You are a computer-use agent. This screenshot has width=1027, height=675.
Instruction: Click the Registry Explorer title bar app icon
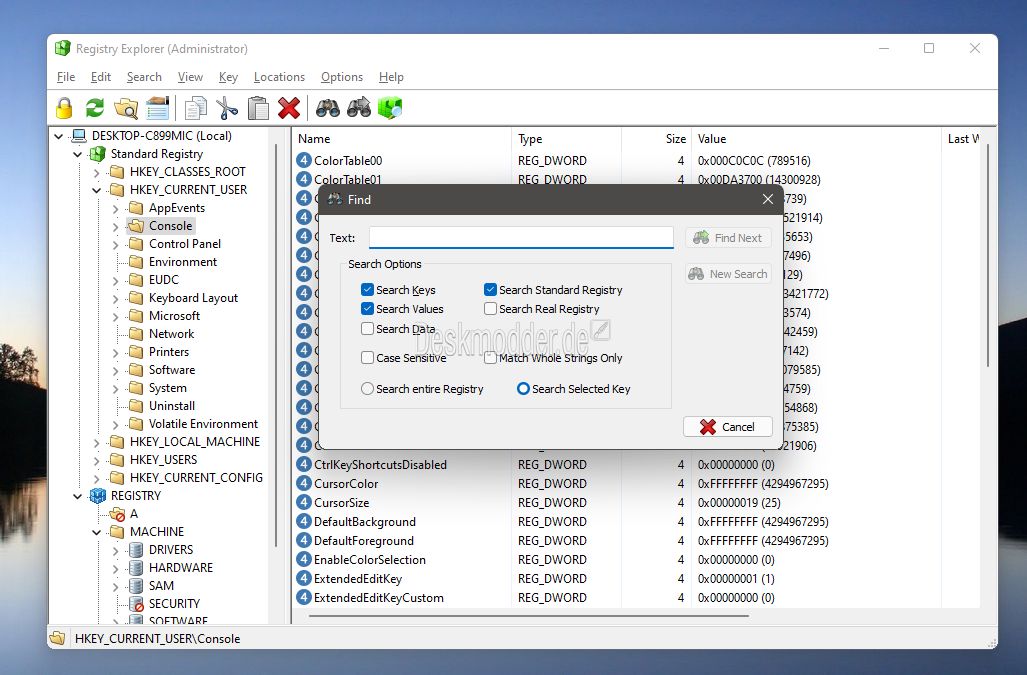63,48
